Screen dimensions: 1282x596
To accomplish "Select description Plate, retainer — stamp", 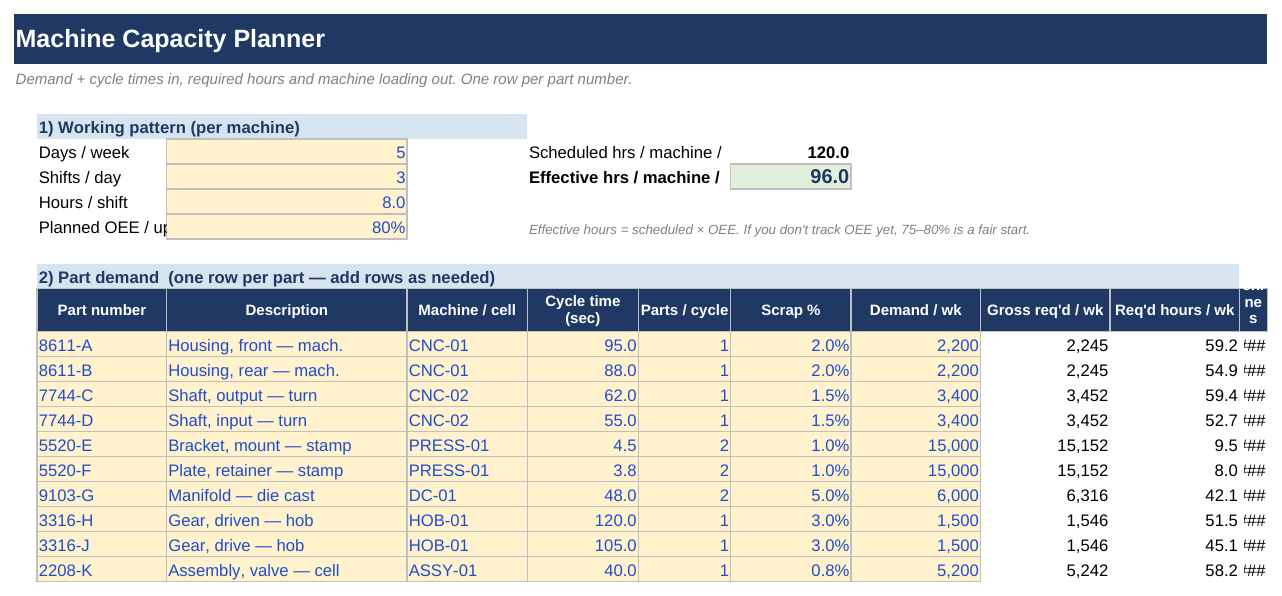I will (286, 470).
